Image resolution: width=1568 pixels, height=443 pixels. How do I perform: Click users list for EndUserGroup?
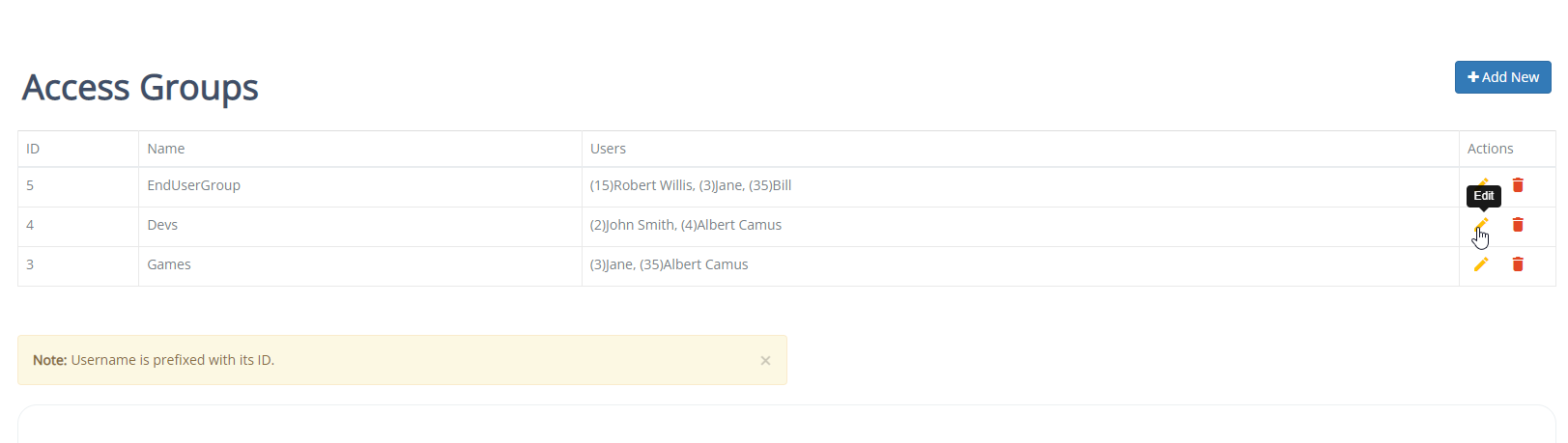click(1020, 185)
